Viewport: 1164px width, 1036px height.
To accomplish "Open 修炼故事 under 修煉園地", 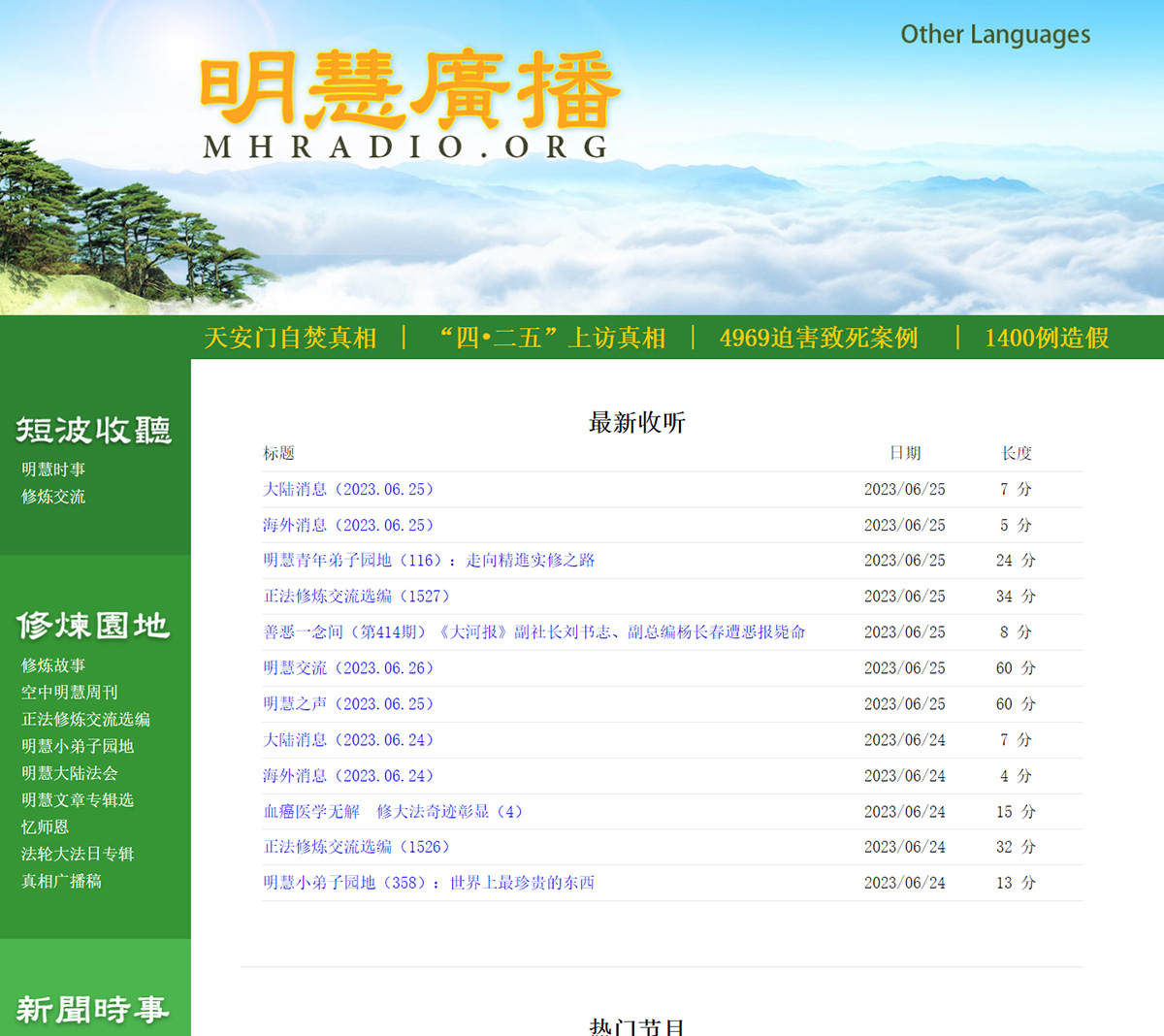I will tap(53, 665).
